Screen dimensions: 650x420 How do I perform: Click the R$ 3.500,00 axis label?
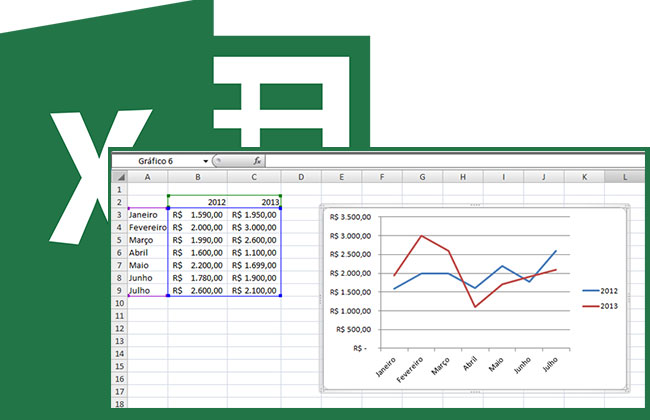[x=350, y=217]
